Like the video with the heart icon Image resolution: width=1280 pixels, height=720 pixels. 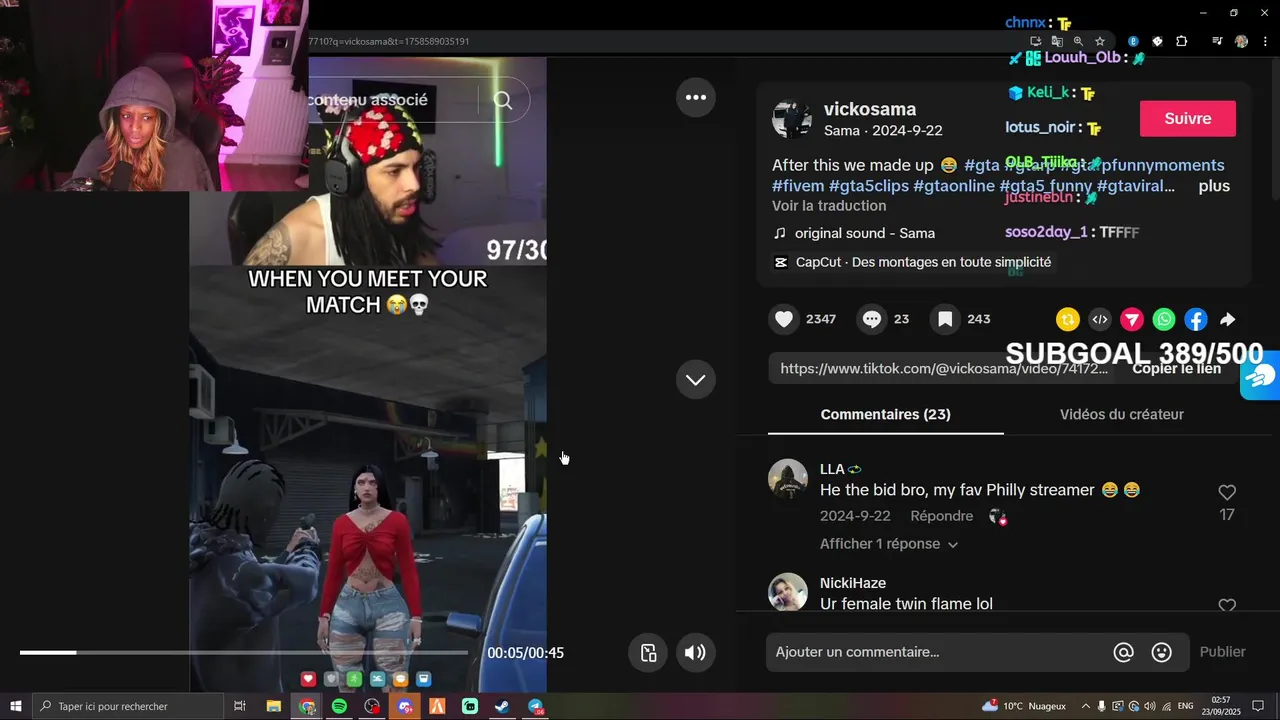785,319
